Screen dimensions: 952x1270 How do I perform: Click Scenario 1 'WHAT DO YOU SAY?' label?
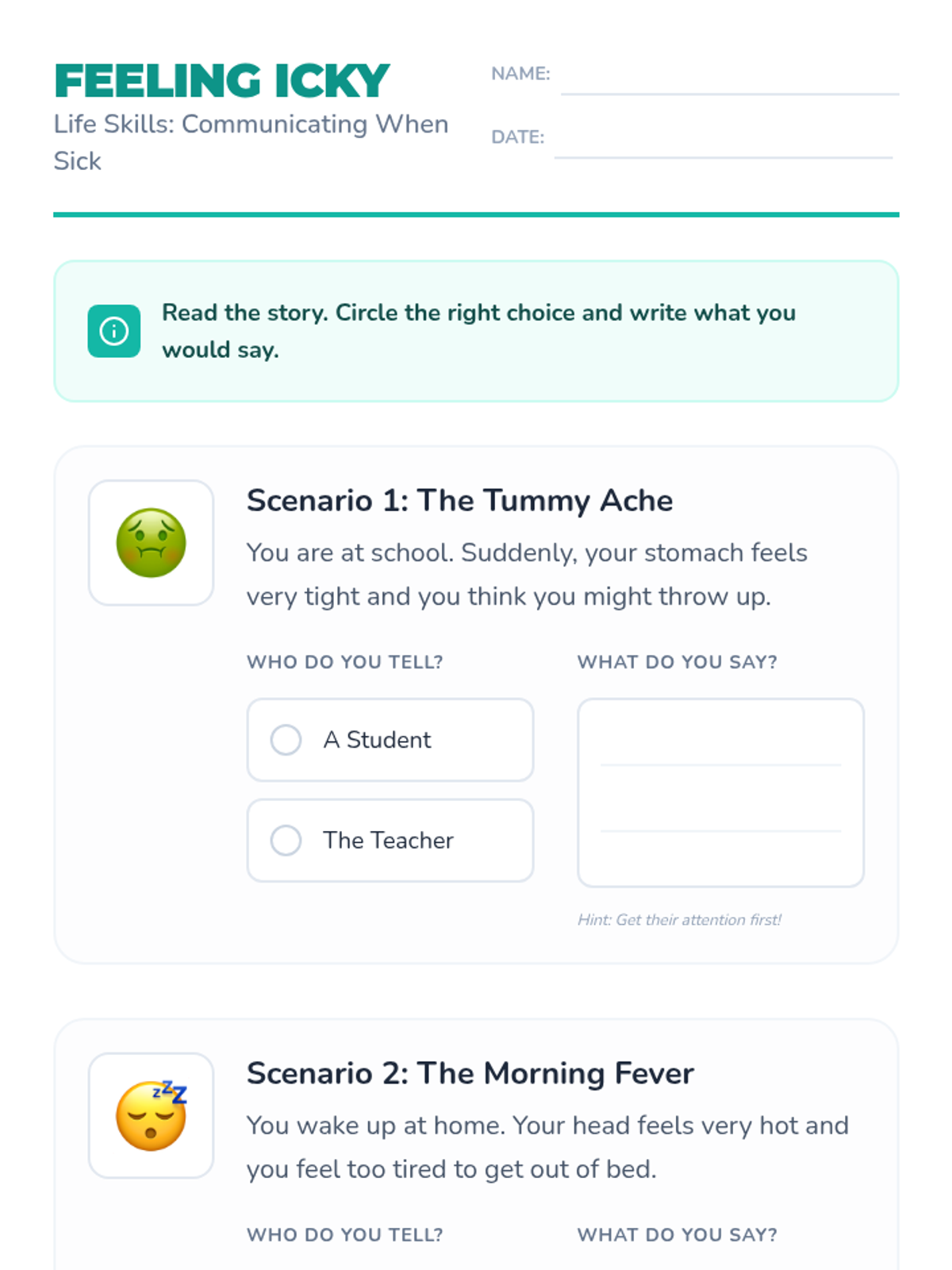pyautogui.click(x=677, y=662)
